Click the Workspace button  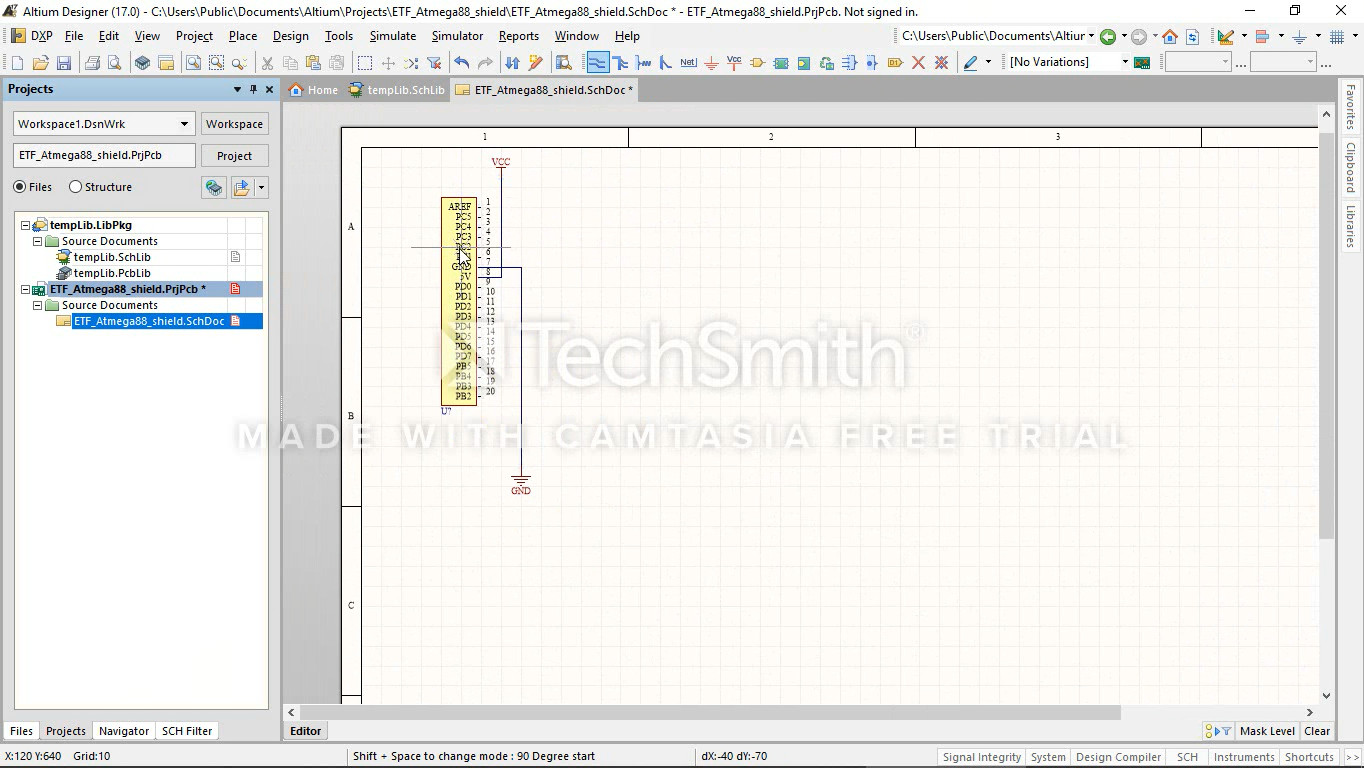(234, 124)
